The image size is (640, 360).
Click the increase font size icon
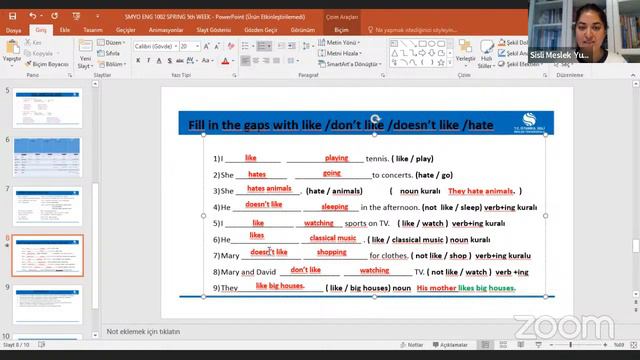[207, 47]
